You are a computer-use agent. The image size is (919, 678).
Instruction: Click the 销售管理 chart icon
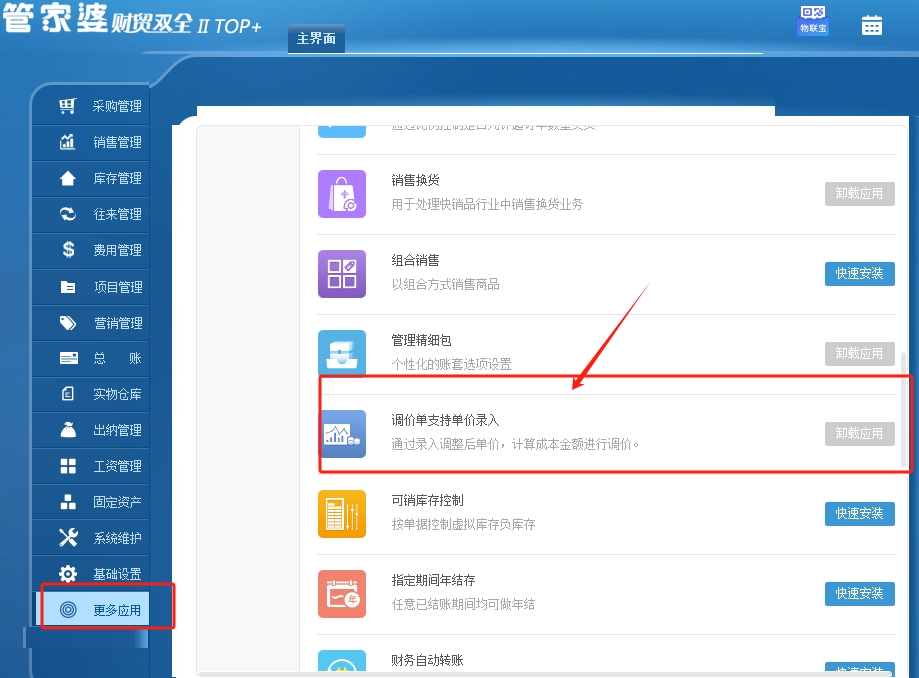click(67, 142)
